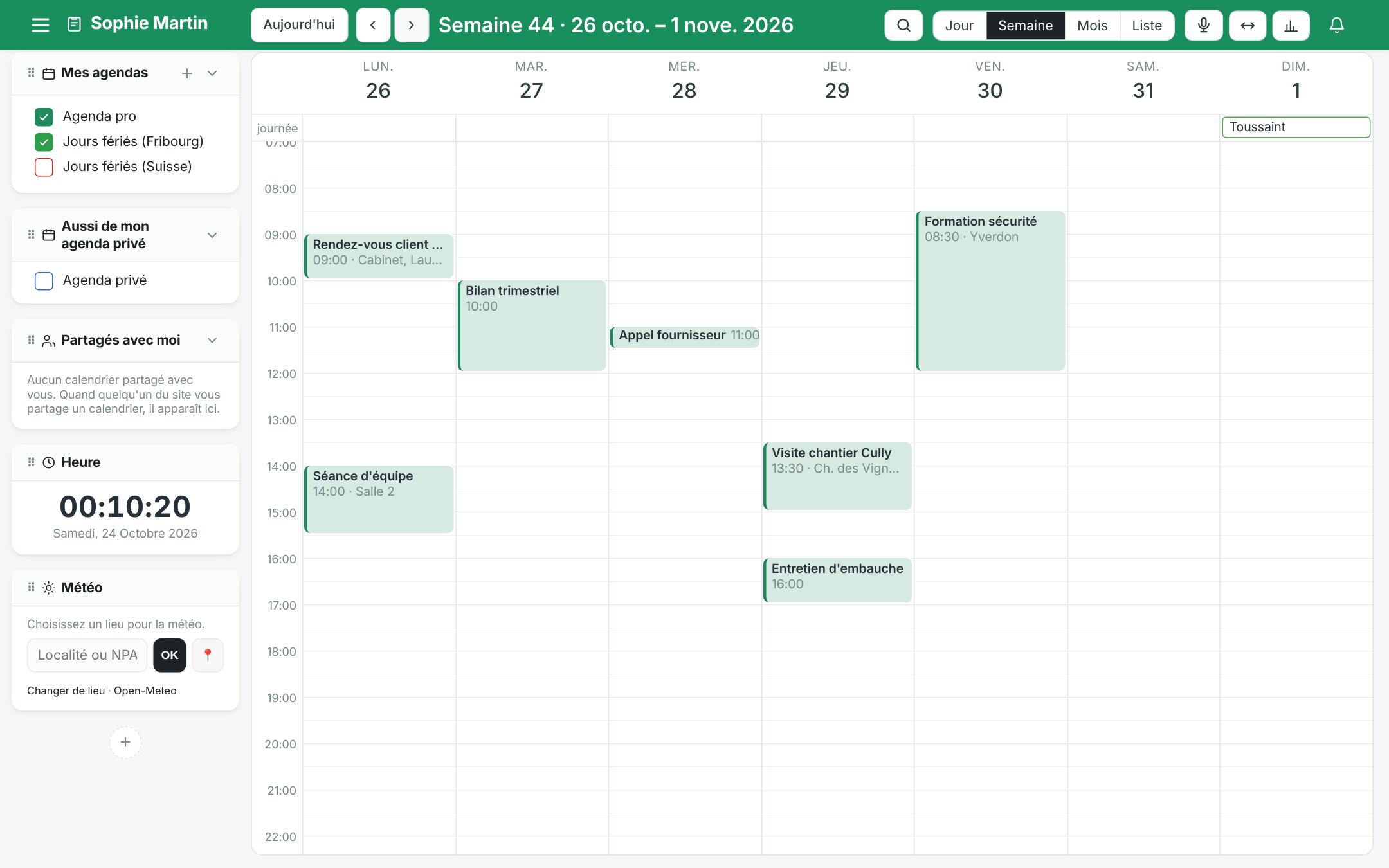
Task: Click the LUN. 26 day header
Action: 378,80
